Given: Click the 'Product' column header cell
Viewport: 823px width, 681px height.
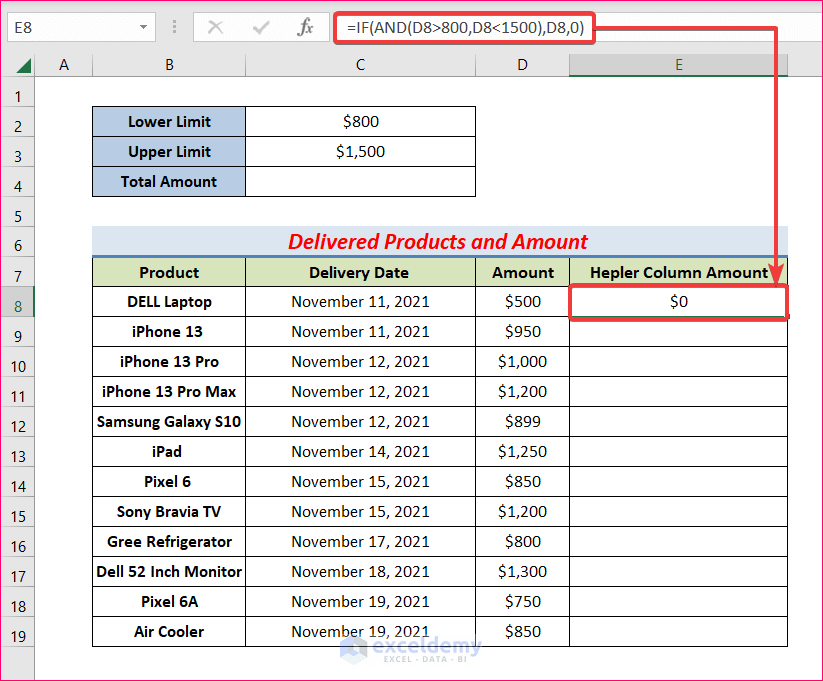Looking at the screenshot, I should click(169, 272).
